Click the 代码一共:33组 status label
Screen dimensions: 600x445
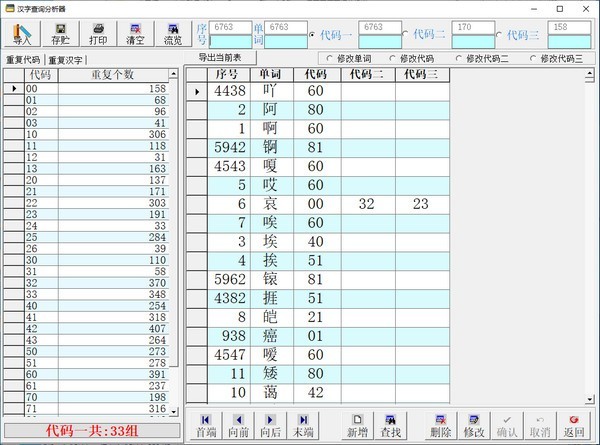coord(92,431)
